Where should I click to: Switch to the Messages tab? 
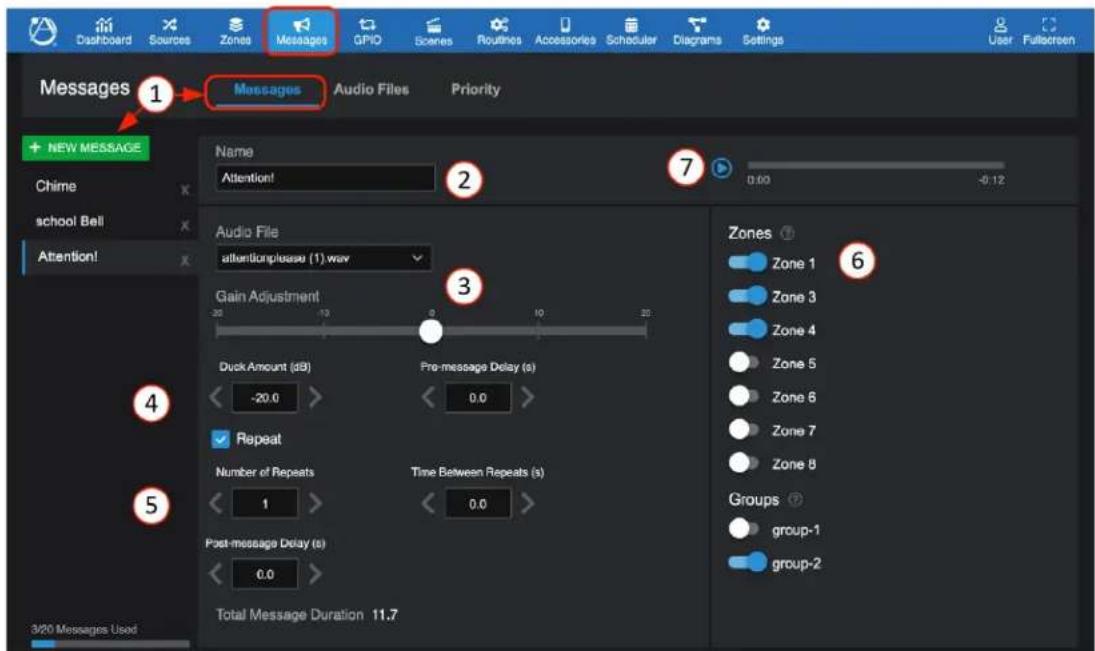pos(267,89)
